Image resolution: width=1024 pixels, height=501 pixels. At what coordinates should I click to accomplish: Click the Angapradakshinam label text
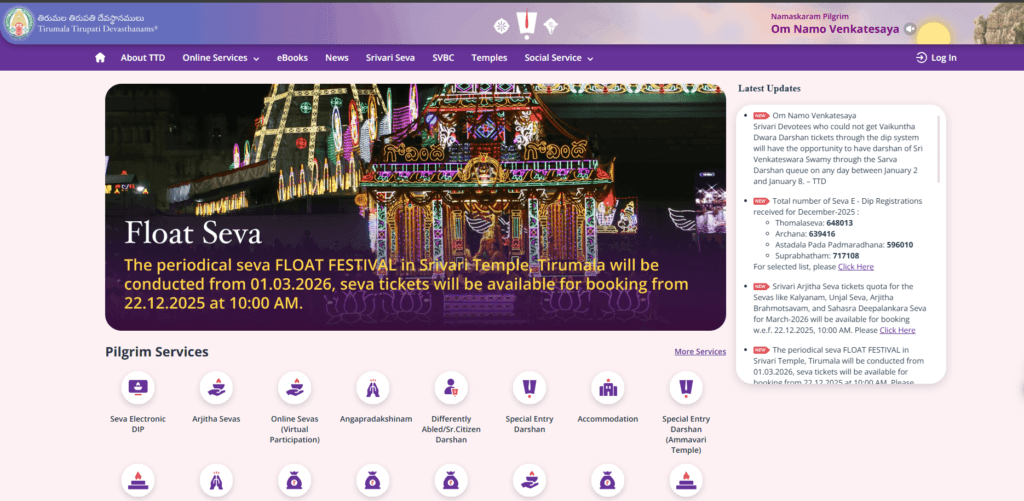376,419
